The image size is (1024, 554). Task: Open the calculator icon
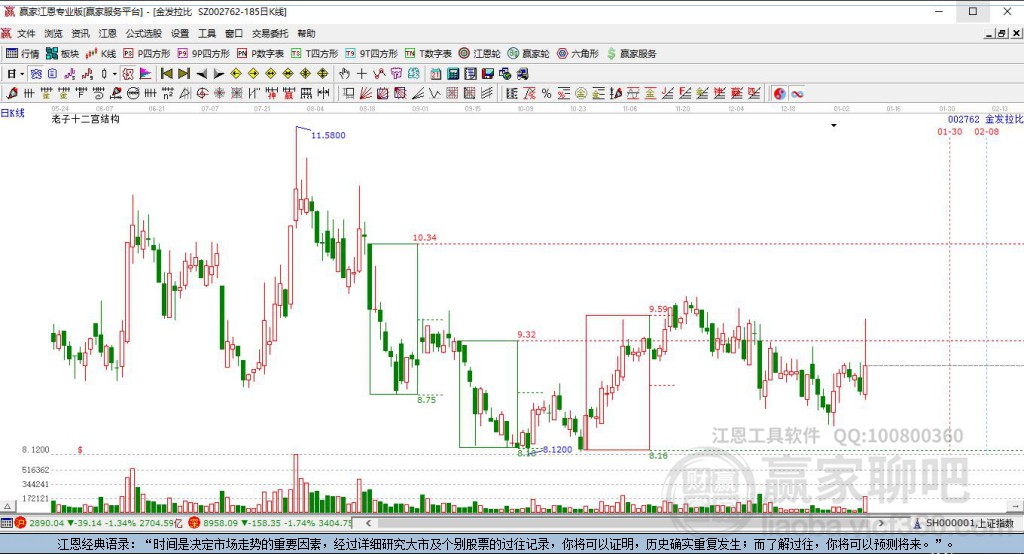pyautogui.click(x=453, y=74)
